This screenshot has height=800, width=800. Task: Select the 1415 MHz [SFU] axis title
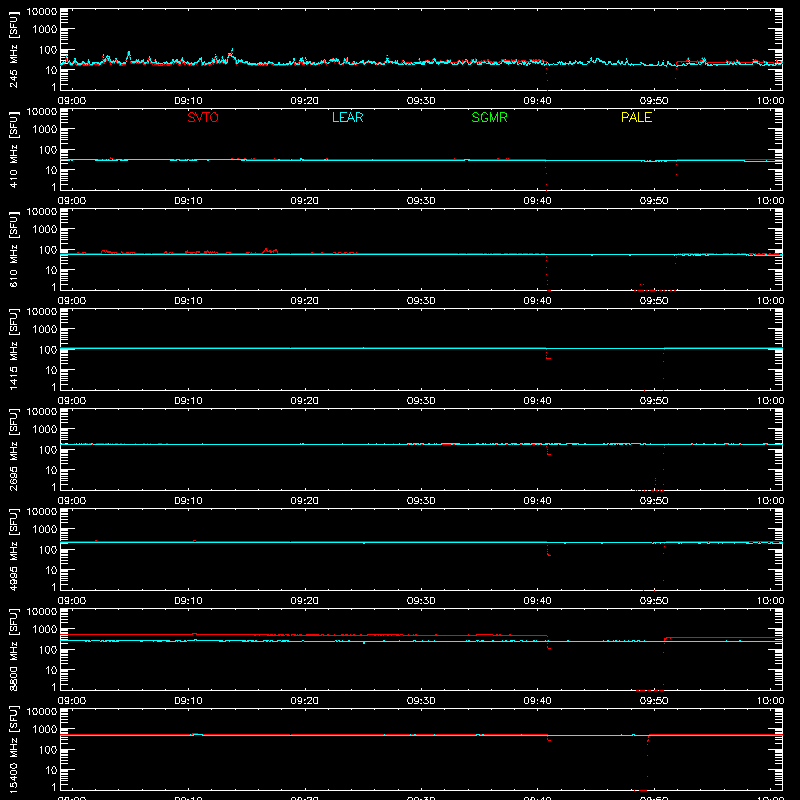[x=13, y=349]
